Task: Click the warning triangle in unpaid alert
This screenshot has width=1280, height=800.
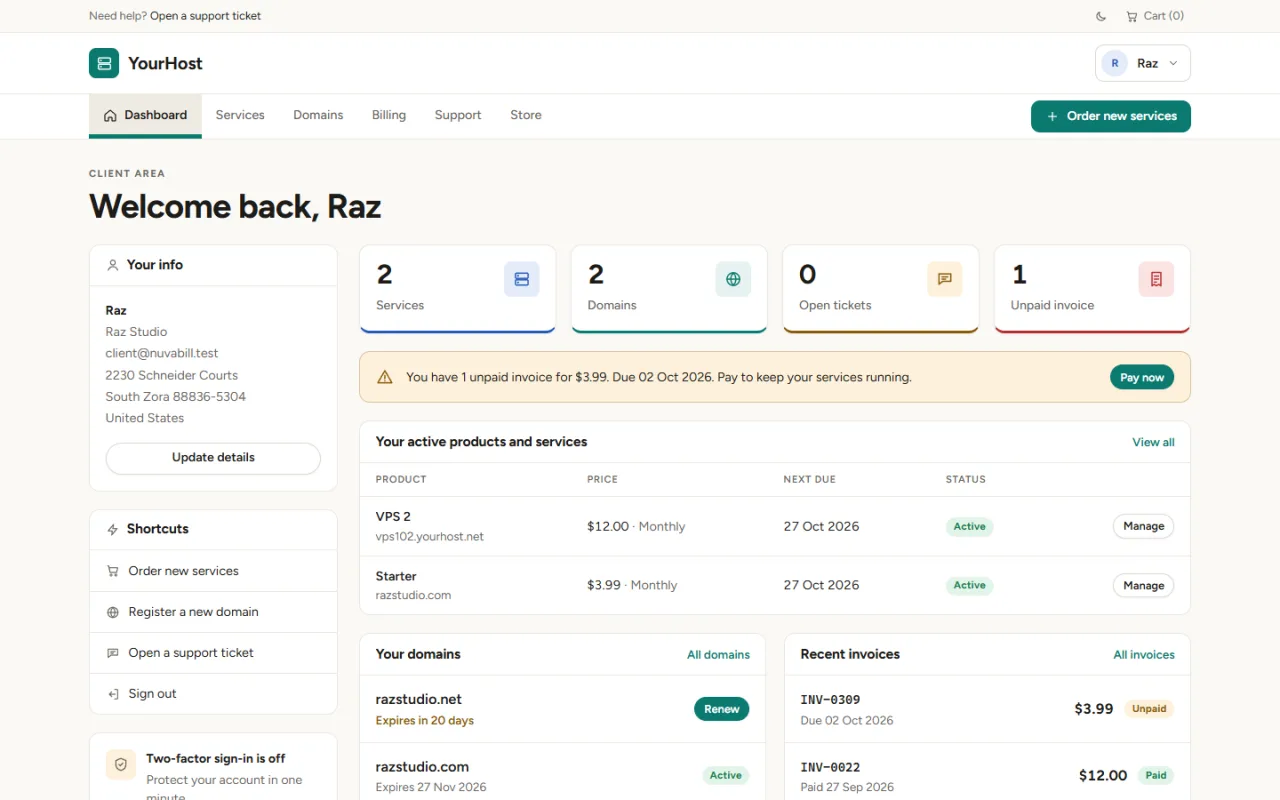Action: pyautogui.click(x=385, y=377)
